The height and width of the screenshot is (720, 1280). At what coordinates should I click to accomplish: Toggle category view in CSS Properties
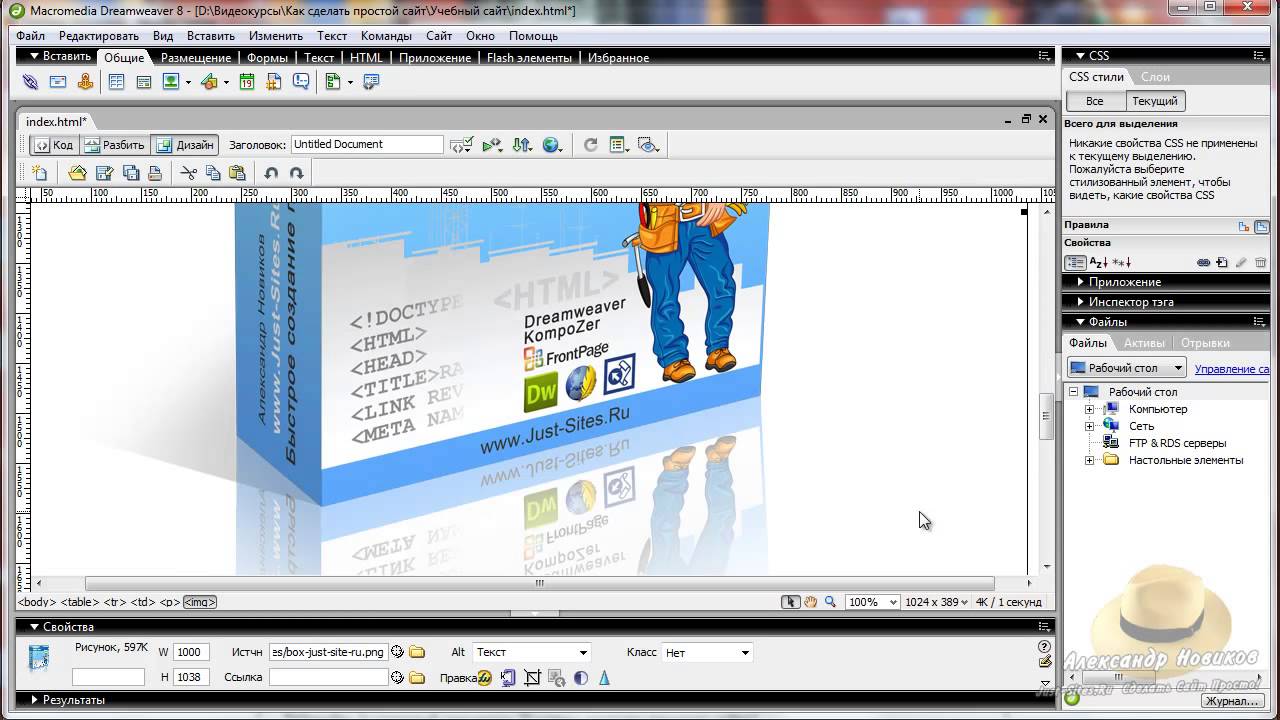coord(1075,263)
